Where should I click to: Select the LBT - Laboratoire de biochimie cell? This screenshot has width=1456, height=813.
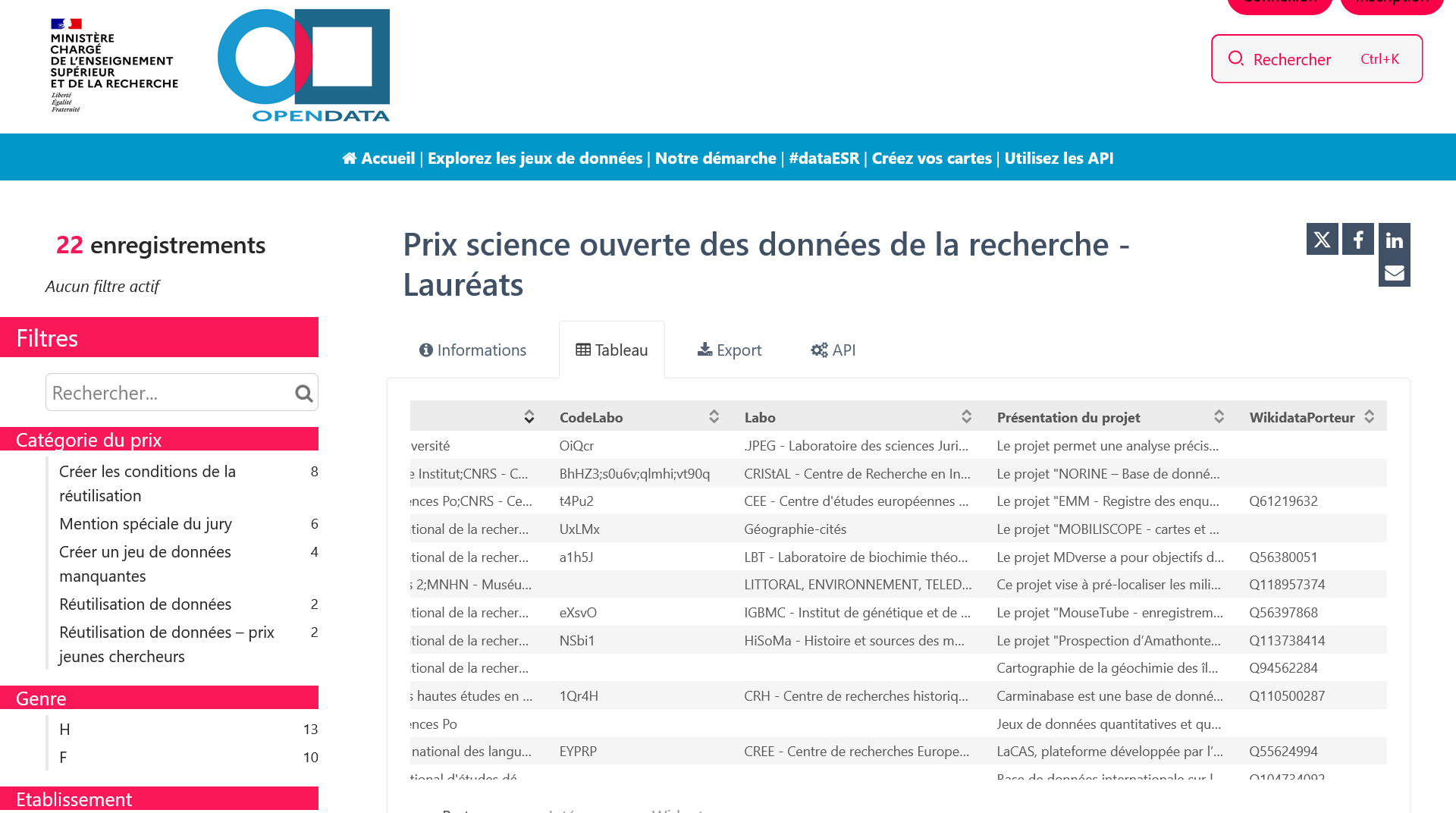[x=855, y=557]
